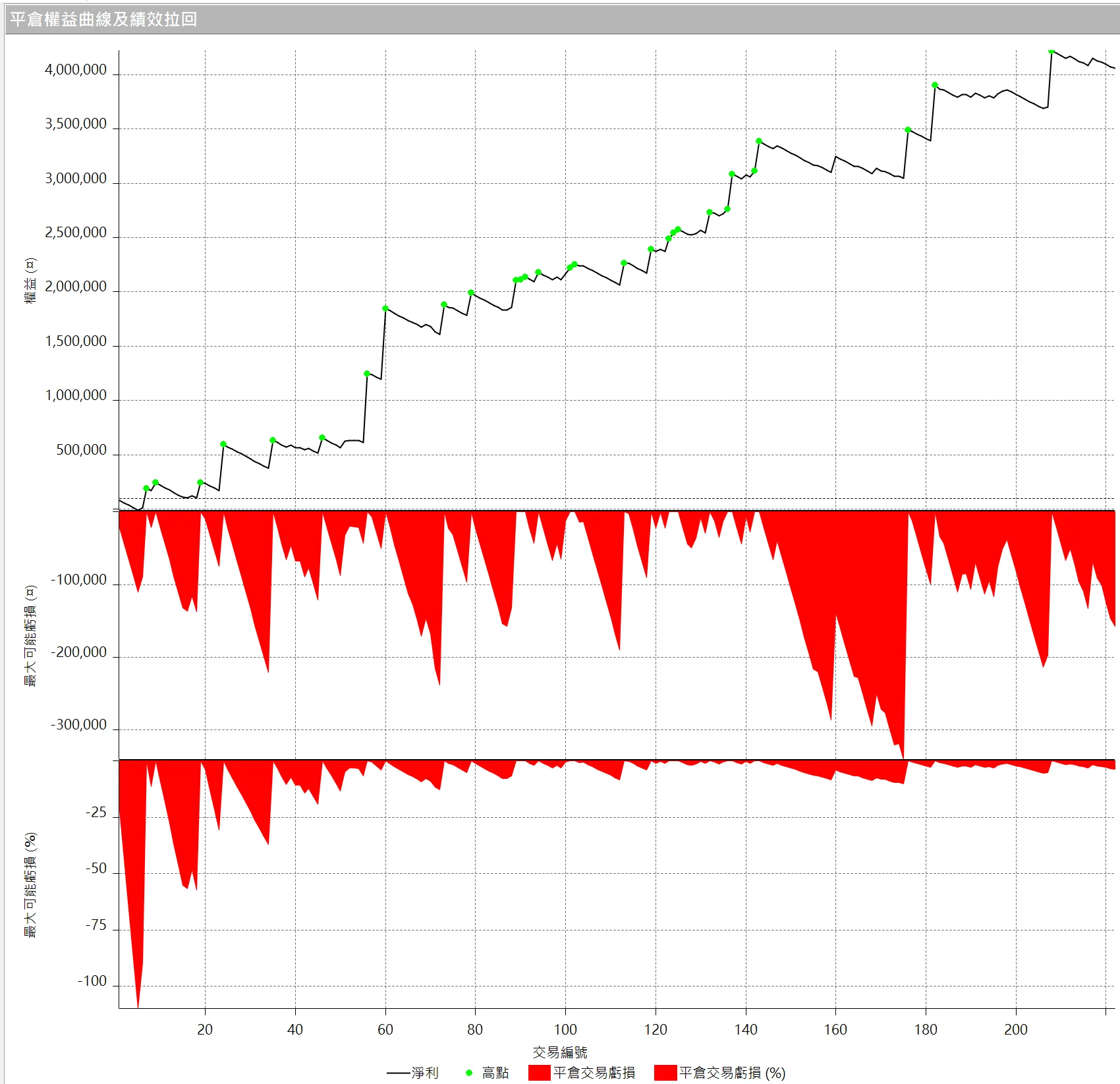Click the 淨利 legend line entry
This screenshot has height=1084, width=1120.
[412, 1073]
